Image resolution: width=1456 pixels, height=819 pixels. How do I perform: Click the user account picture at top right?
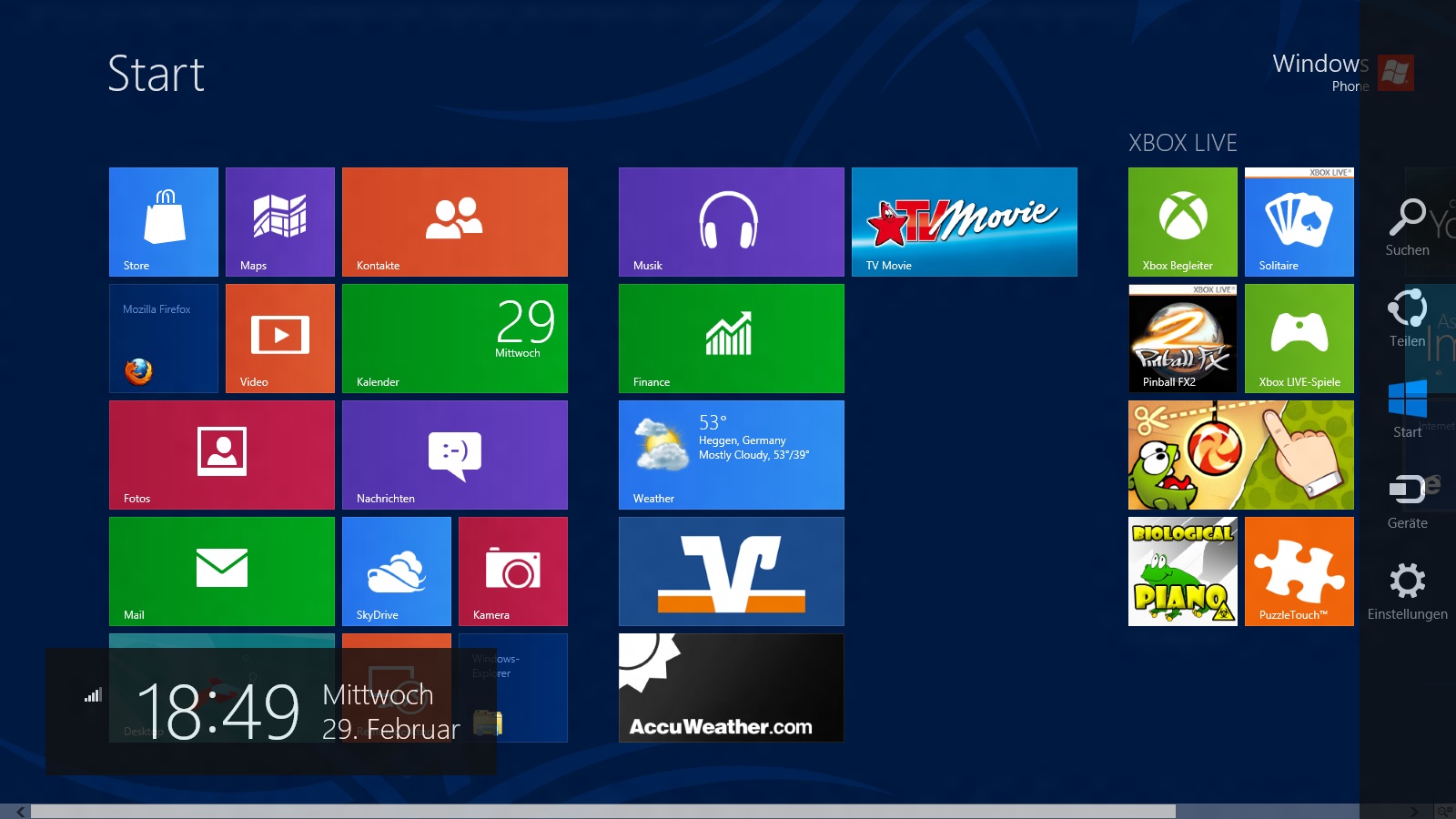tap(1396, 73)
